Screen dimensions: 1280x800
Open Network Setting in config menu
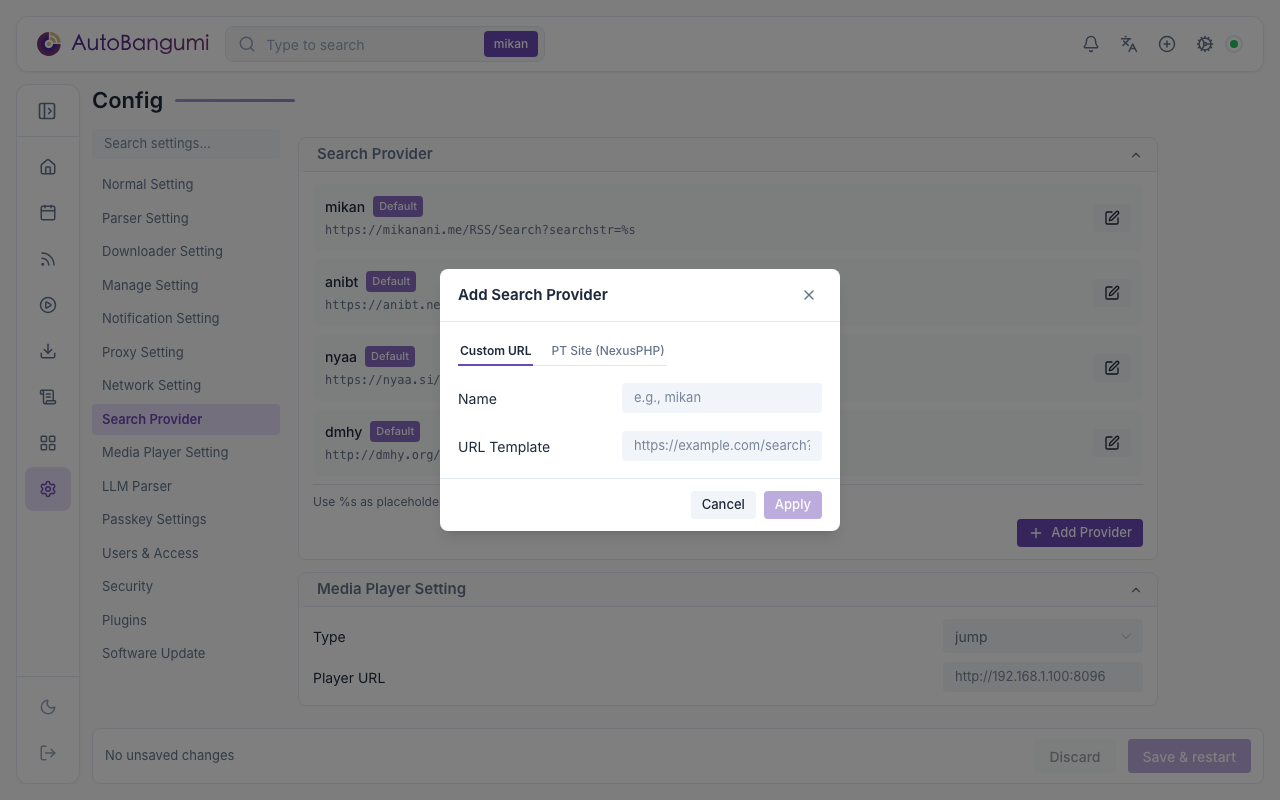(x=186, y=385)
